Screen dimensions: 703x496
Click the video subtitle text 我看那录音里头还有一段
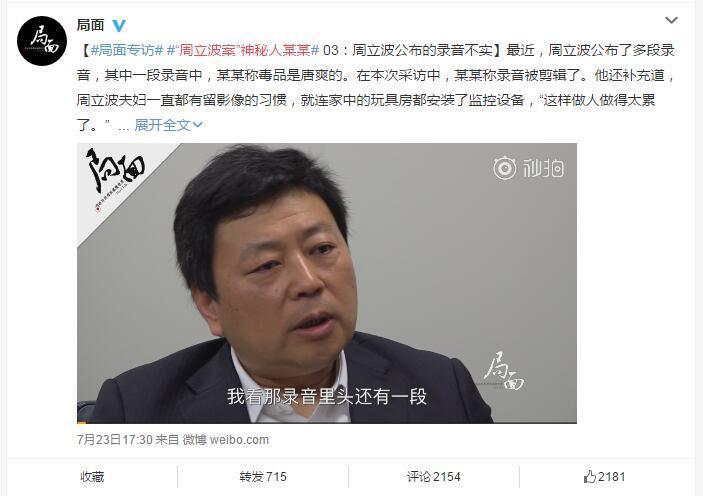coord(326,396)
